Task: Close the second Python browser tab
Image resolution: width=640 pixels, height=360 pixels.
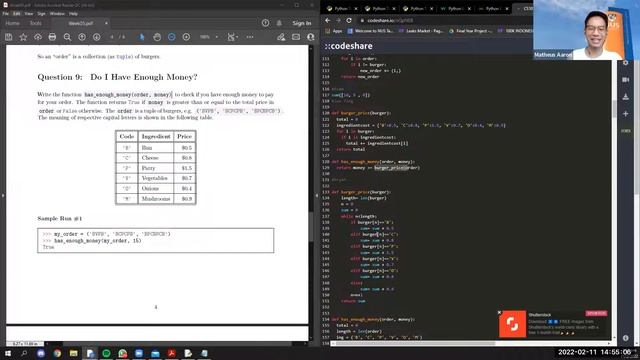Action: tap(394, 9)
